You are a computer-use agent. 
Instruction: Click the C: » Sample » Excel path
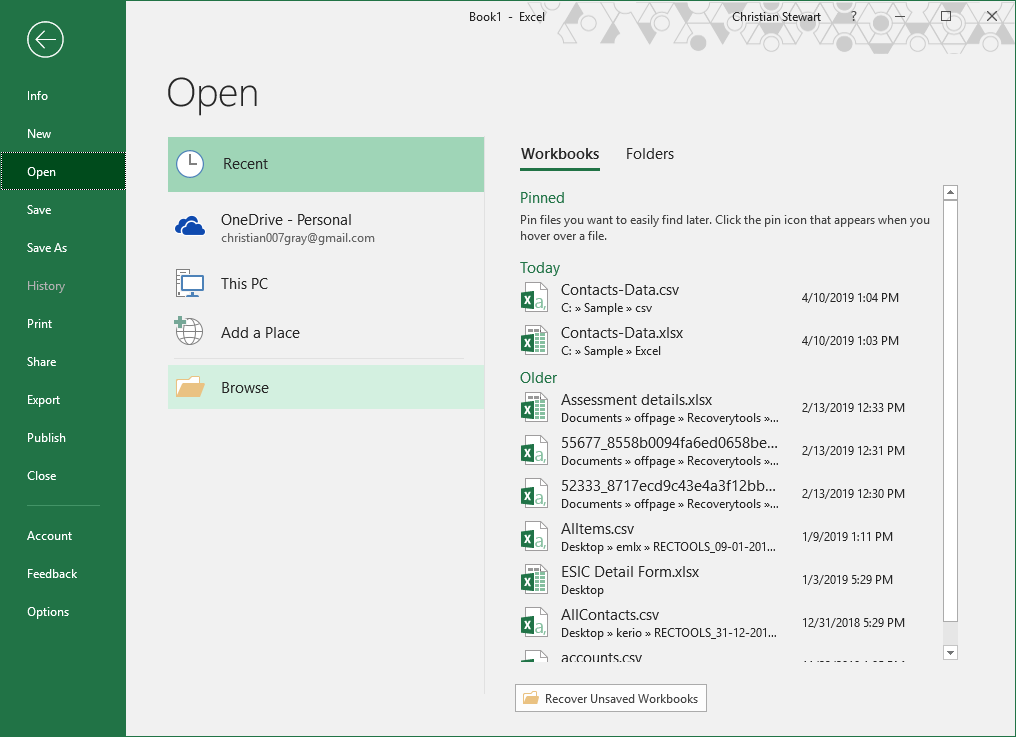click(x=610, y=351)
